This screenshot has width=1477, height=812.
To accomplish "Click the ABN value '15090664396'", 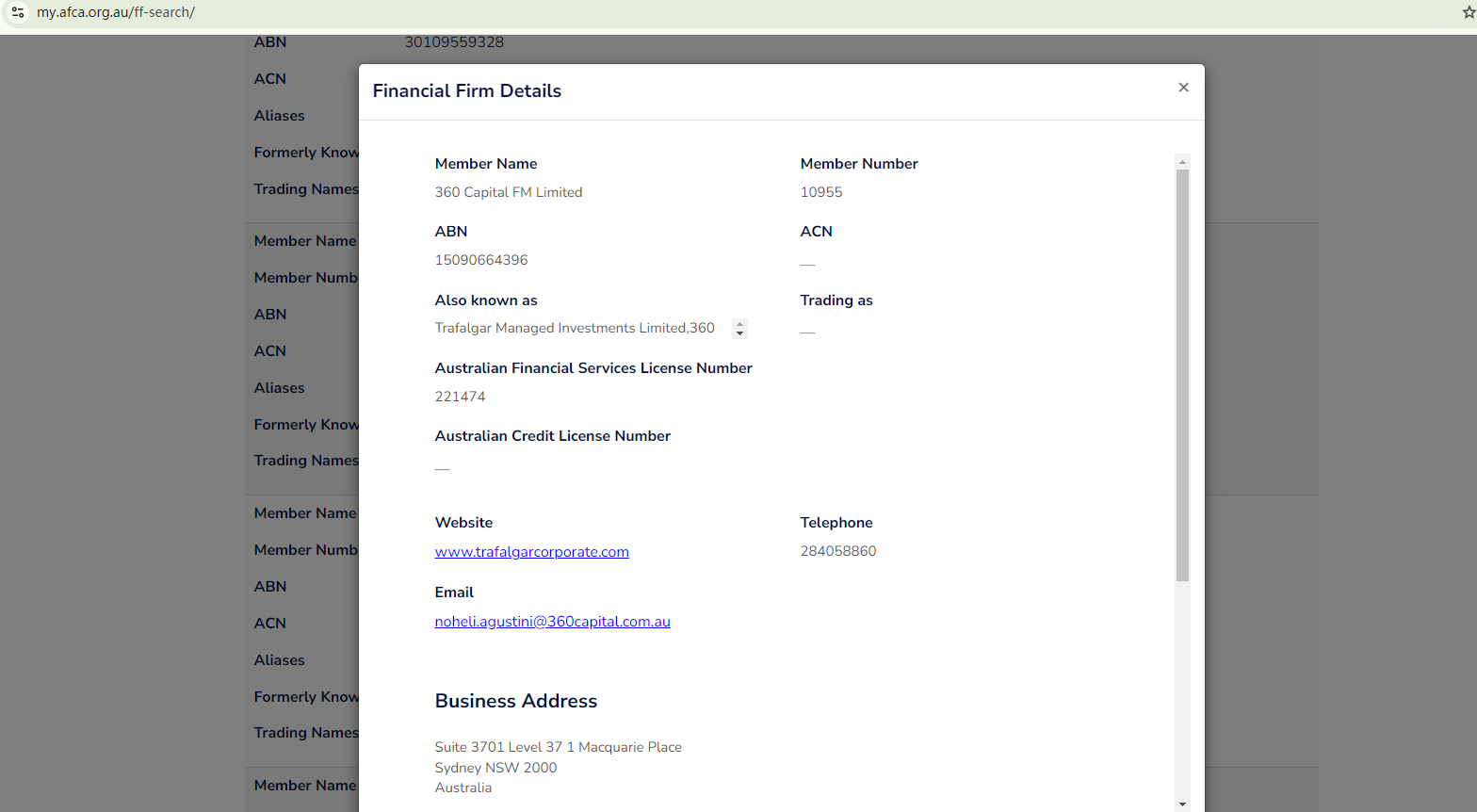I will pos(481,260).
